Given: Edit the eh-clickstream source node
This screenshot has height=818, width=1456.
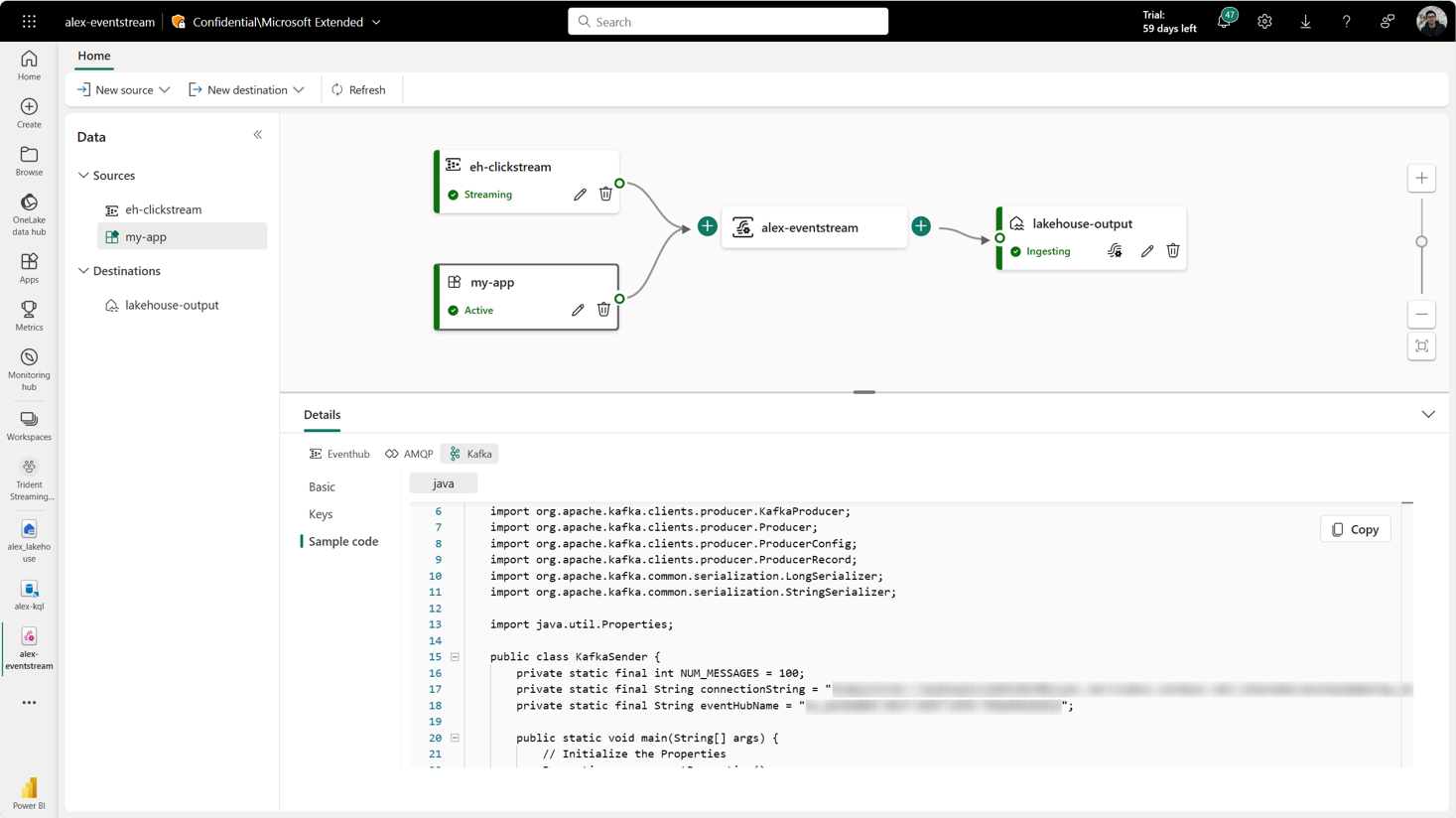Looking at the screenshot, I should (580, 195).
